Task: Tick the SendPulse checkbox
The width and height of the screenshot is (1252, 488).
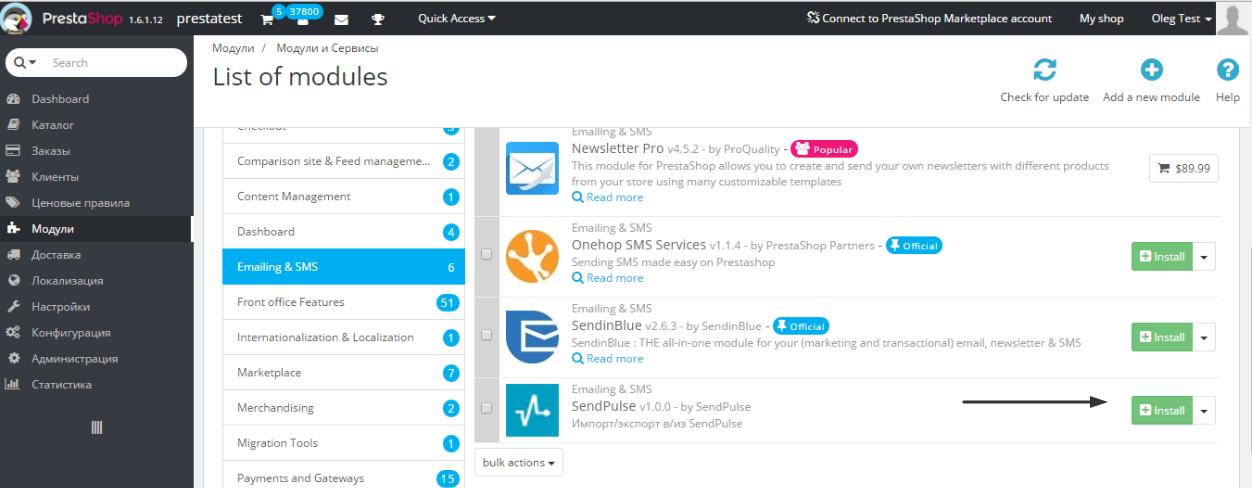Action: click(487, 408)
